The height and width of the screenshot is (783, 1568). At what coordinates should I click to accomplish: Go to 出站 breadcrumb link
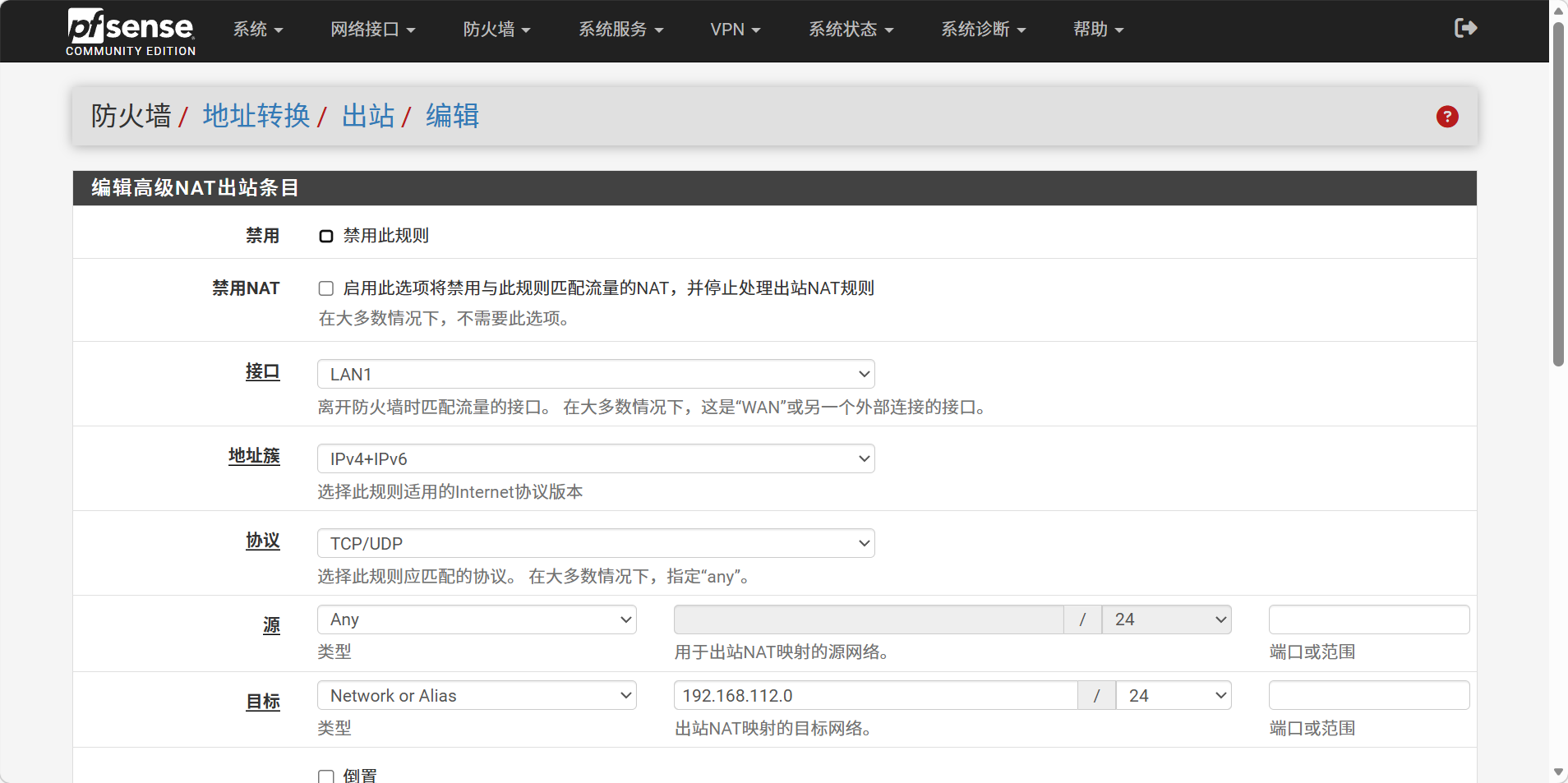[x=368, y=117]
